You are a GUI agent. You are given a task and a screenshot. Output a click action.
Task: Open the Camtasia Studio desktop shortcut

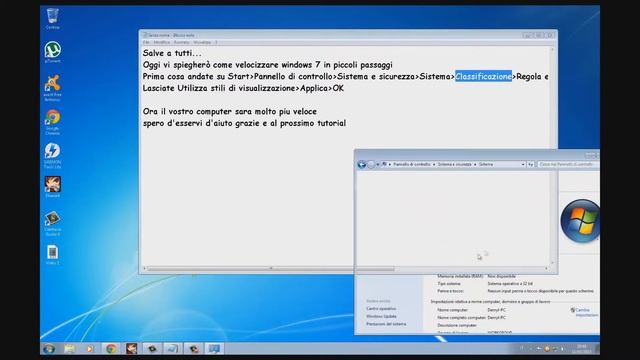[52, 223]
